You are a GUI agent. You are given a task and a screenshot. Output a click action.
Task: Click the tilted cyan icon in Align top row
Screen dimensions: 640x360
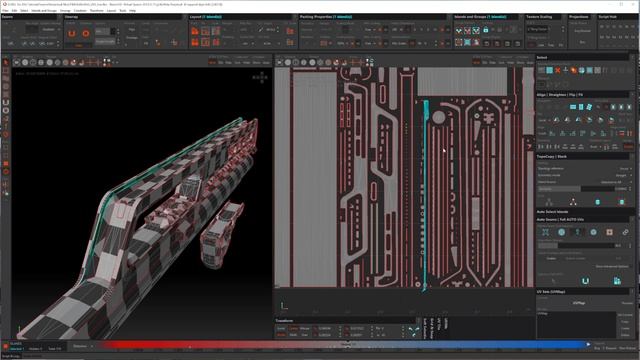coord(589,107)
